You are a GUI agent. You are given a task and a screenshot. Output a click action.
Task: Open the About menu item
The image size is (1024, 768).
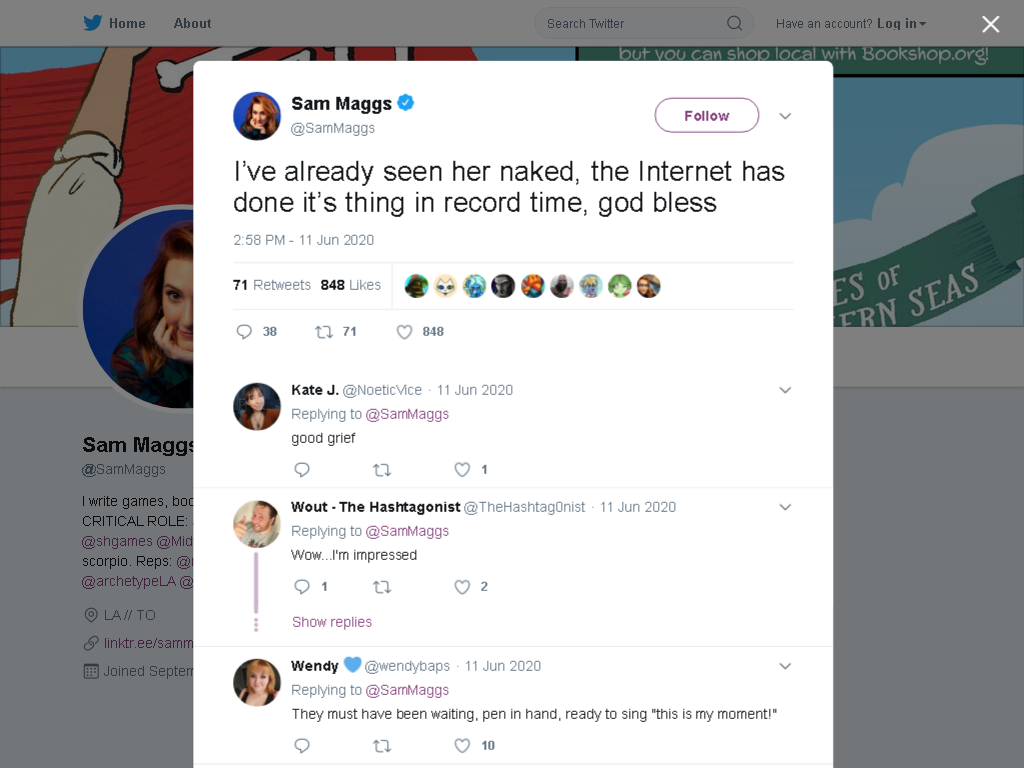tap(192, 24)
